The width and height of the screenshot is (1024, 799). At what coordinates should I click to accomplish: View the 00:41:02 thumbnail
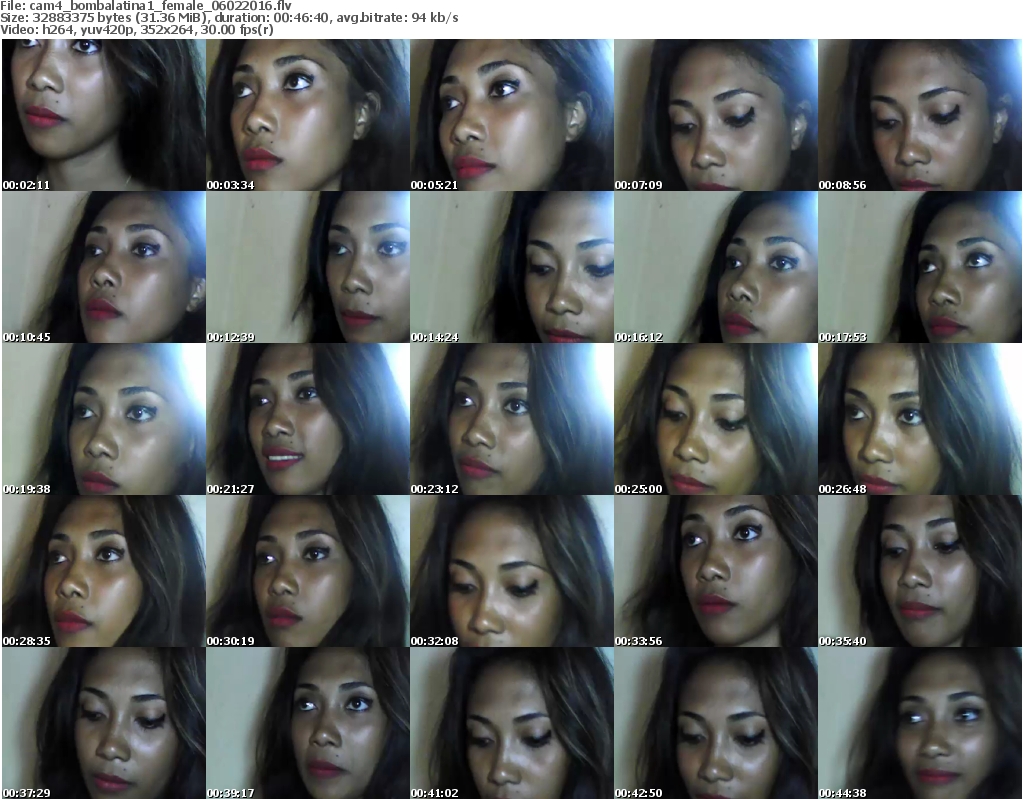512,723
